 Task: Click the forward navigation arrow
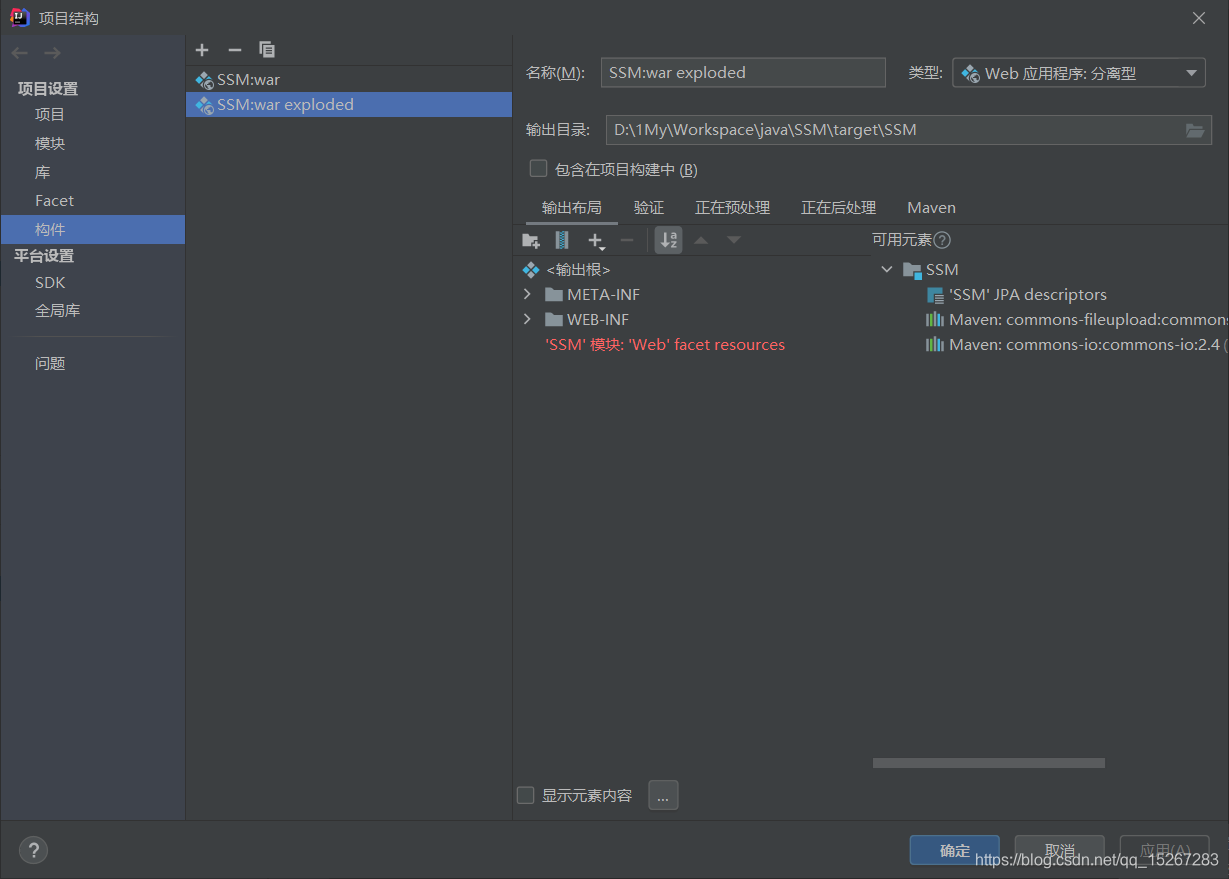point(52,53)
